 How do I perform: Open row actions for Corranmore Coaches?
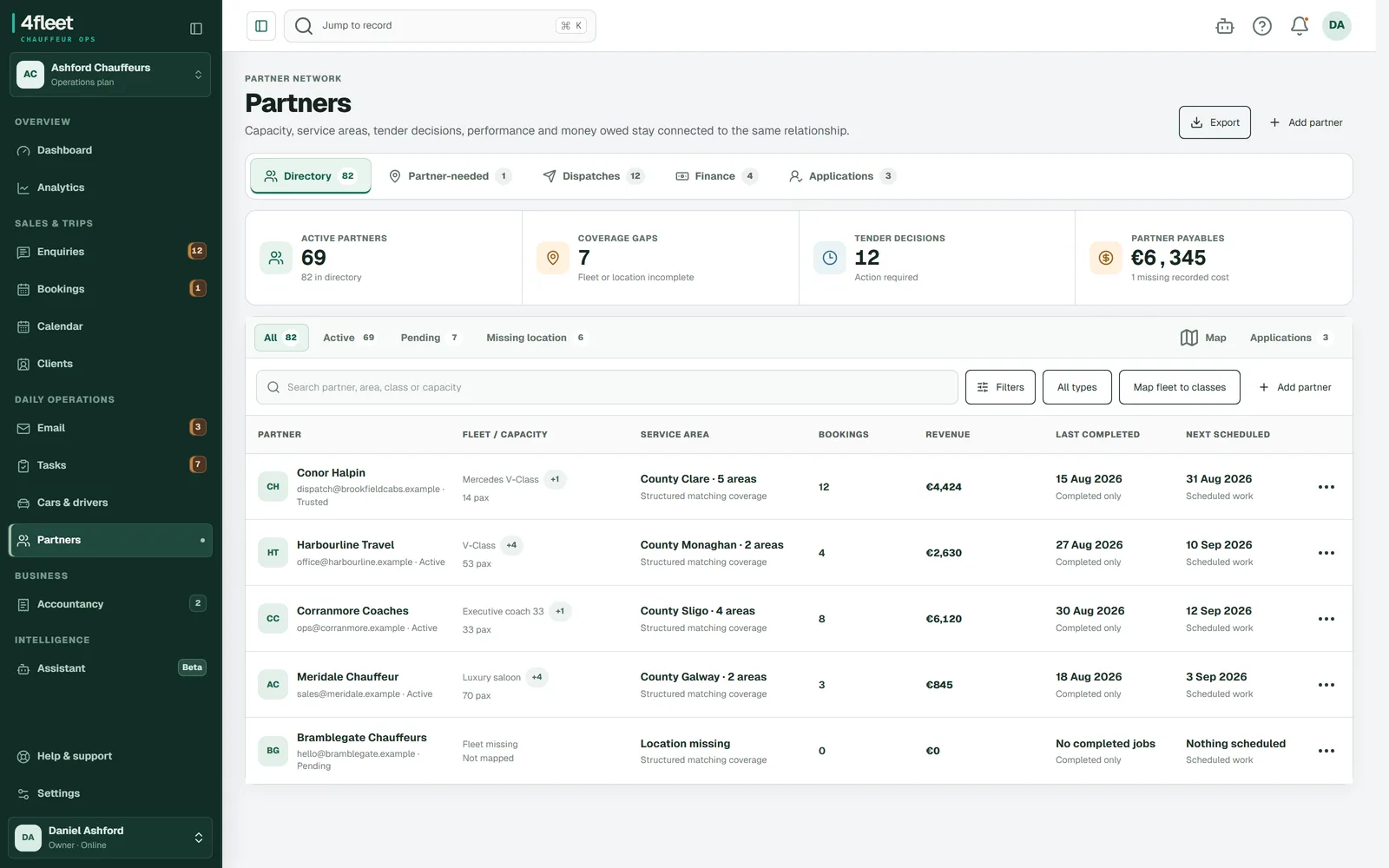[1326, 619]
